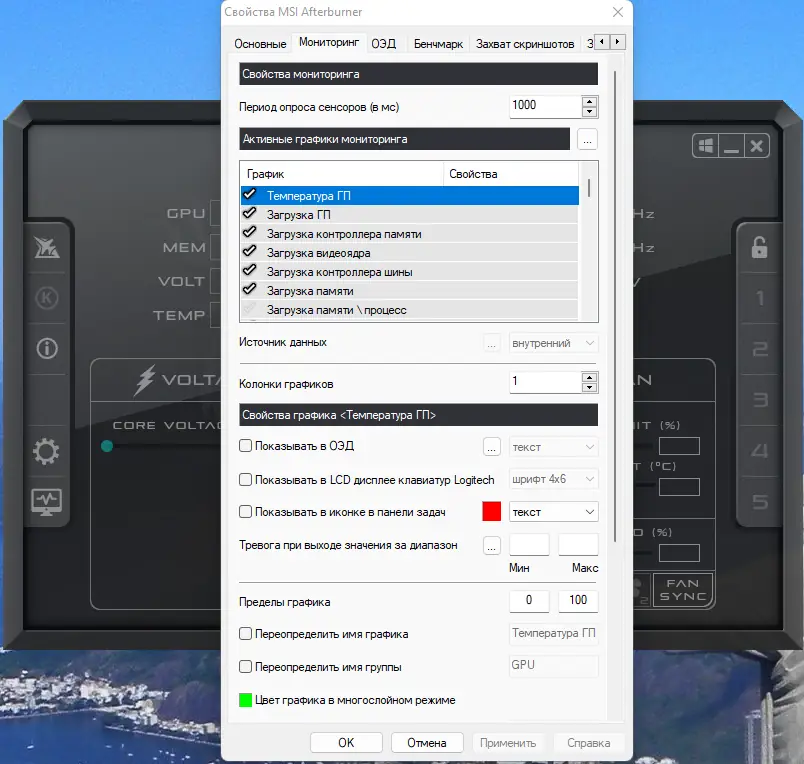804x764 pixels.
Task: Check Переопределить имя графика
Action: click(x=246, y=634)
